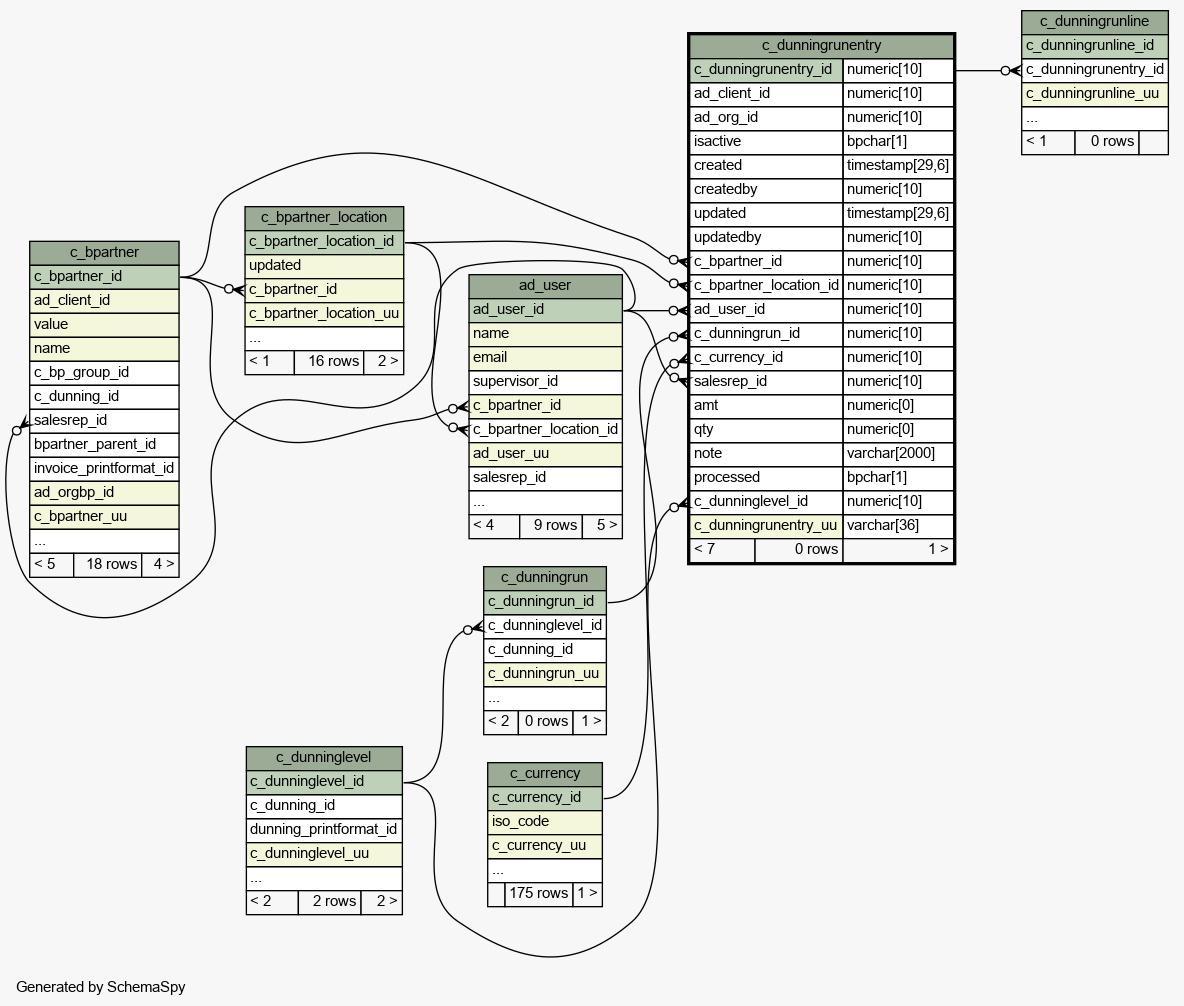Select c_bpartner_location_uu column

324,314
